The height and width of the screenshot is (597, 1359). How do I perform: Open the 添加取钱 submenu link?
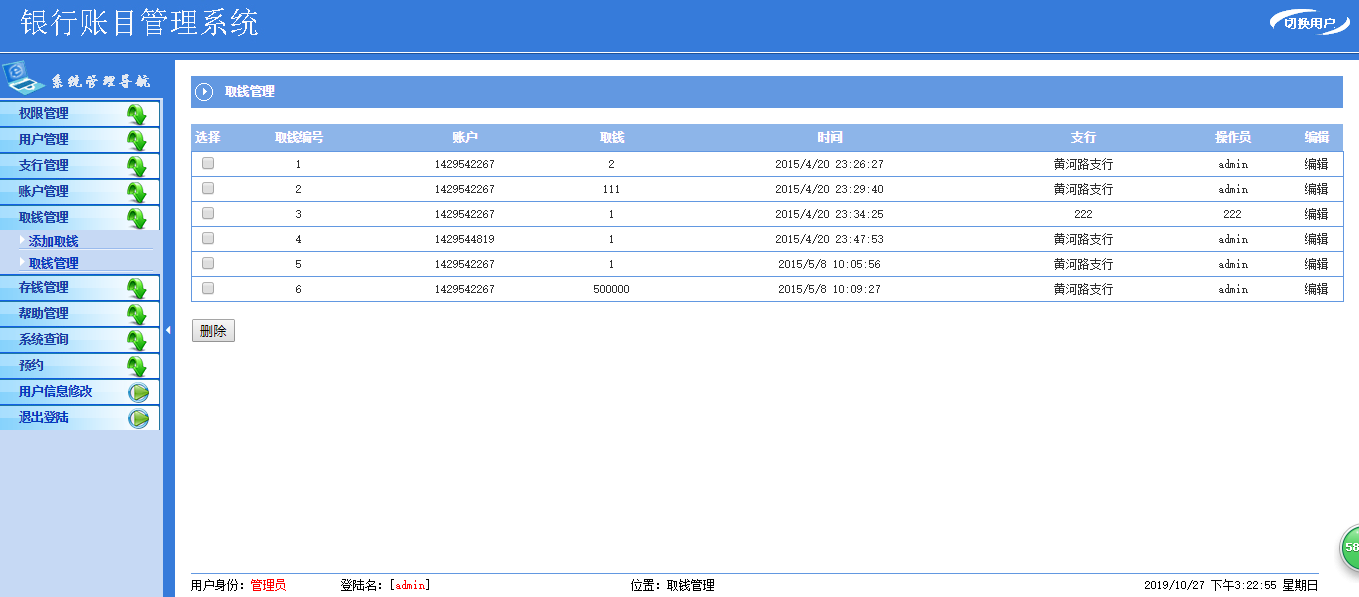pyautogui.click(x=53, y=241)
